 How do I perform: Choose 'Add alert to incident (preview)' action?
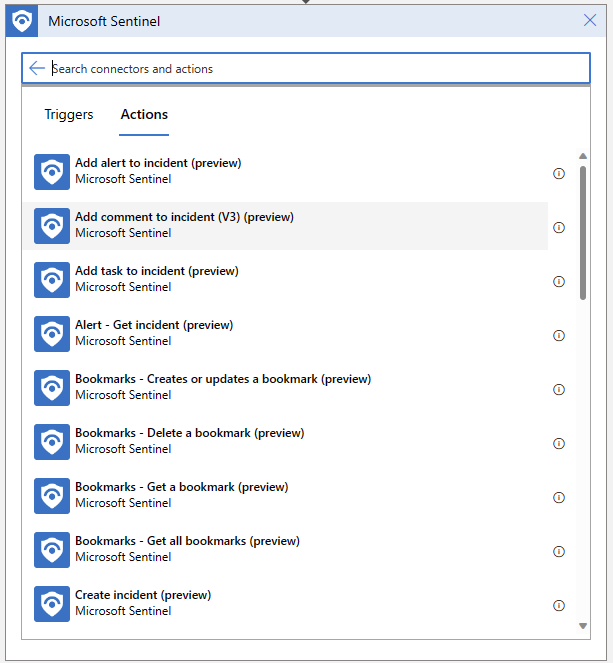click(285, 172)
